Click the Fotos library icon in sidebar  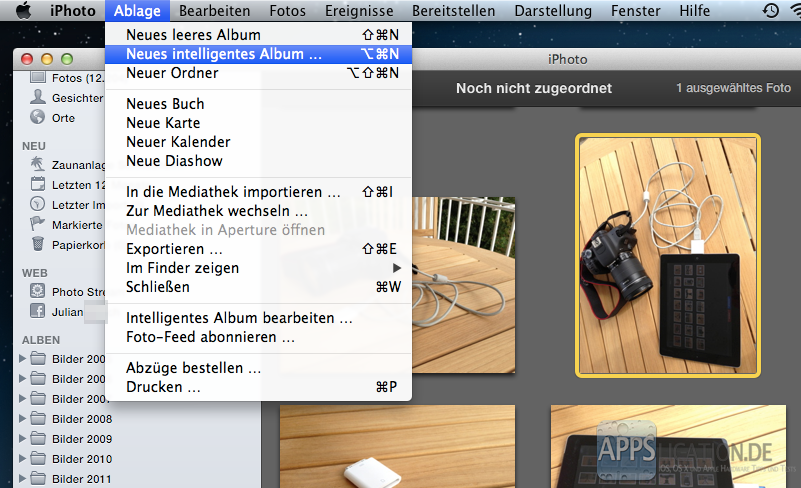coord(38,78)
